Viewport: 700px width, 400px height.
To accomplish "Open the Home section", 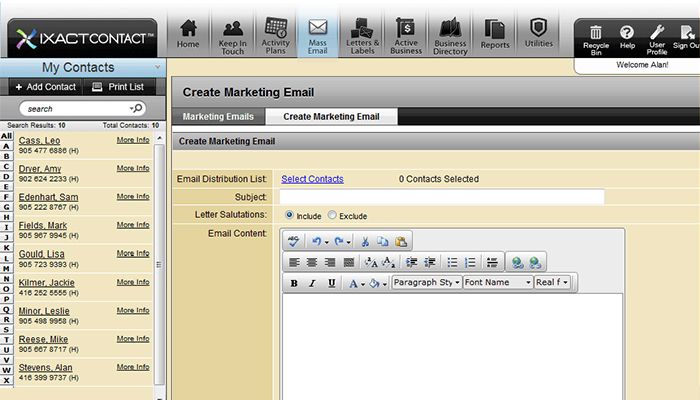I will point(188,34).
